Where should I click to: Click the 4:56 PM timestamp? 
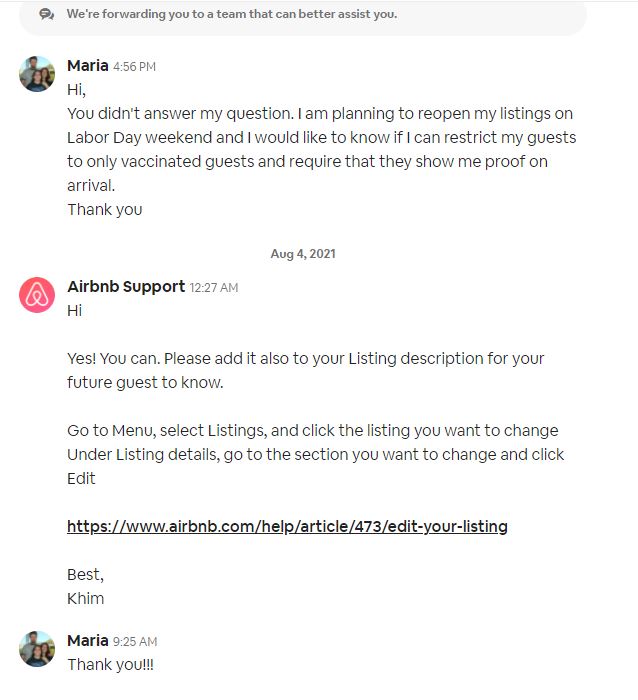point(134,67)
